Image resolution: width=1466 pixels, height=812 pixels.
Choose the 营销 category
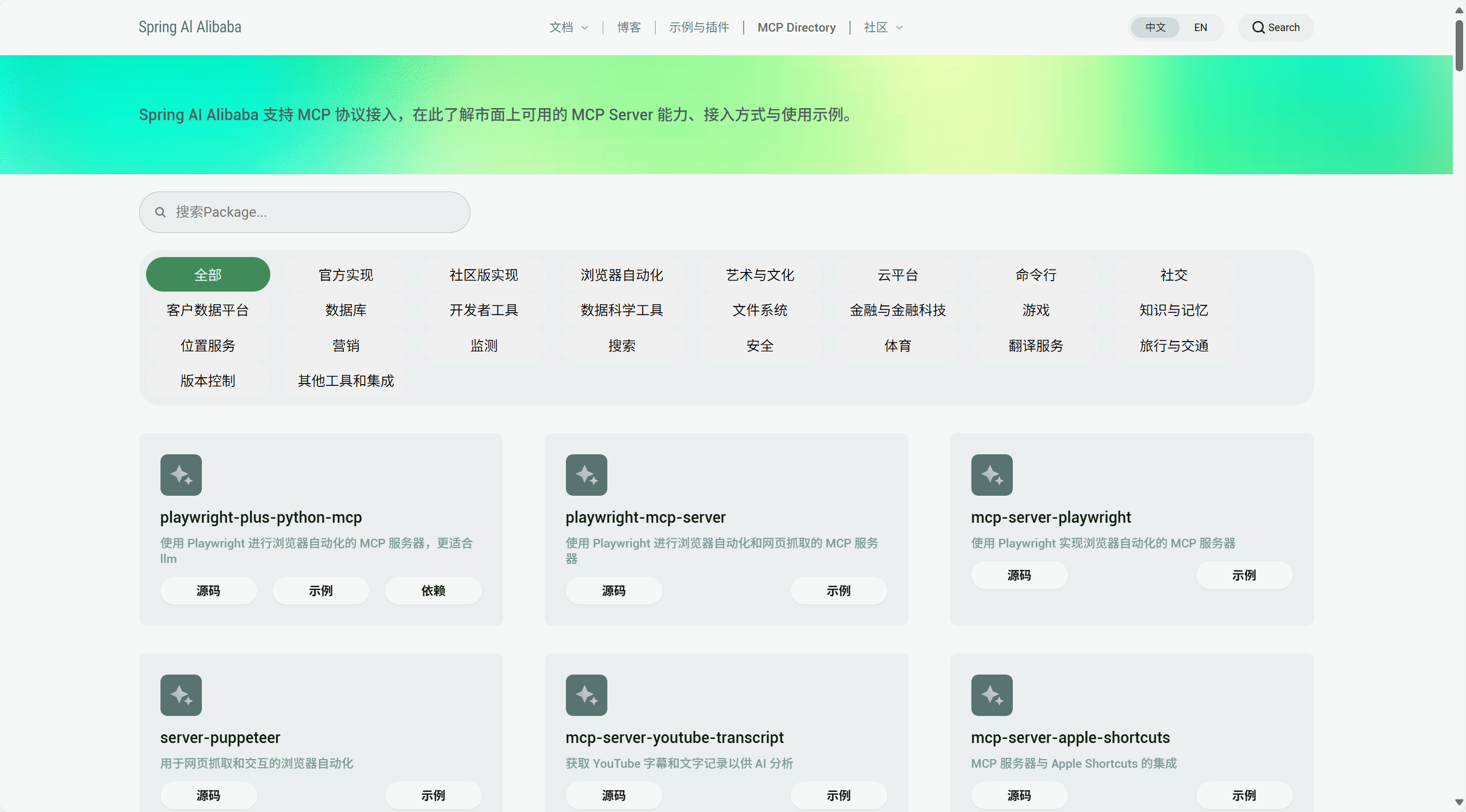coord(346,346)
